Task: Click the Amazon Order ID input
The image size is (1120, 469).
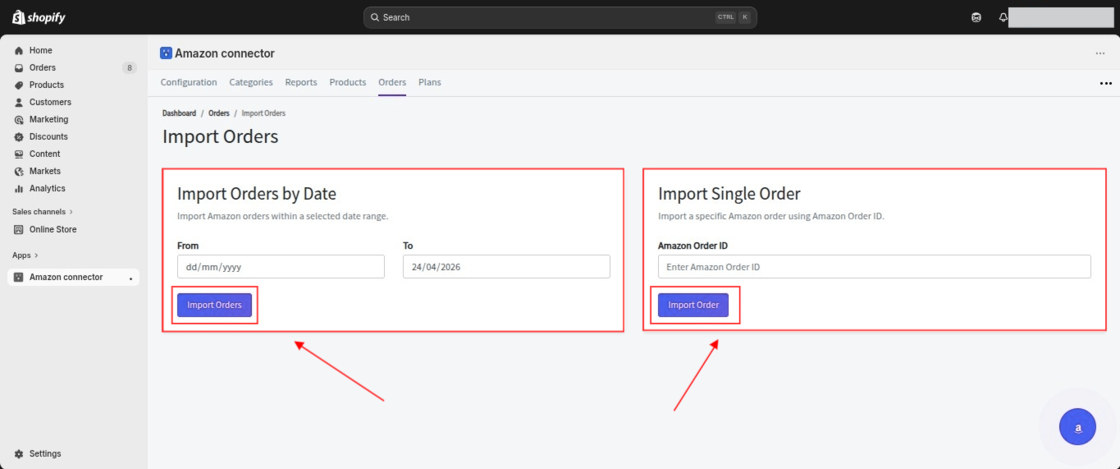Action: click(x=874, y=267)
